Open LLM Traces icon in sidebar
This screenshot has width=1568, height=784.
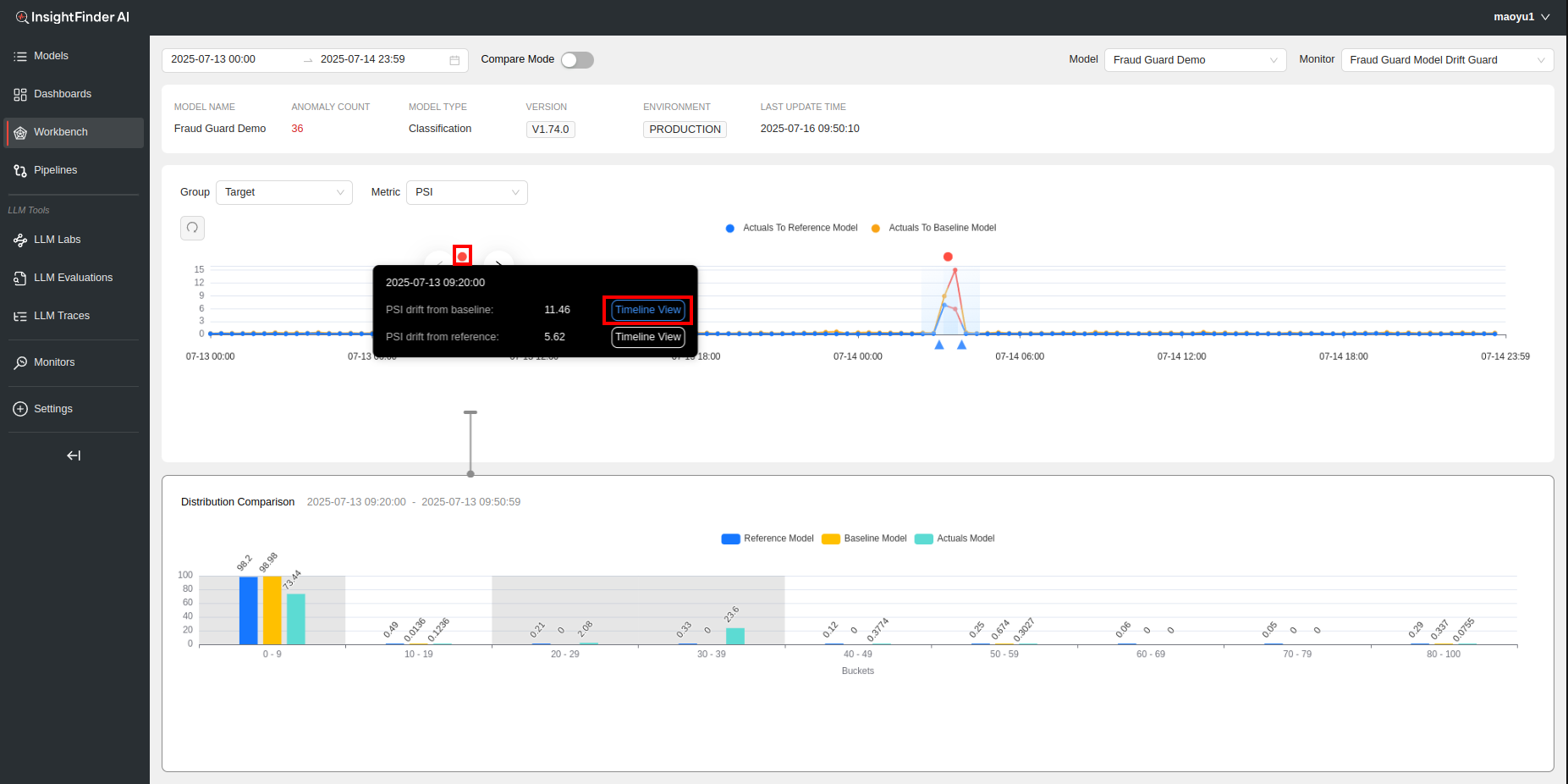pyautogui.click(x=20, y=316)
